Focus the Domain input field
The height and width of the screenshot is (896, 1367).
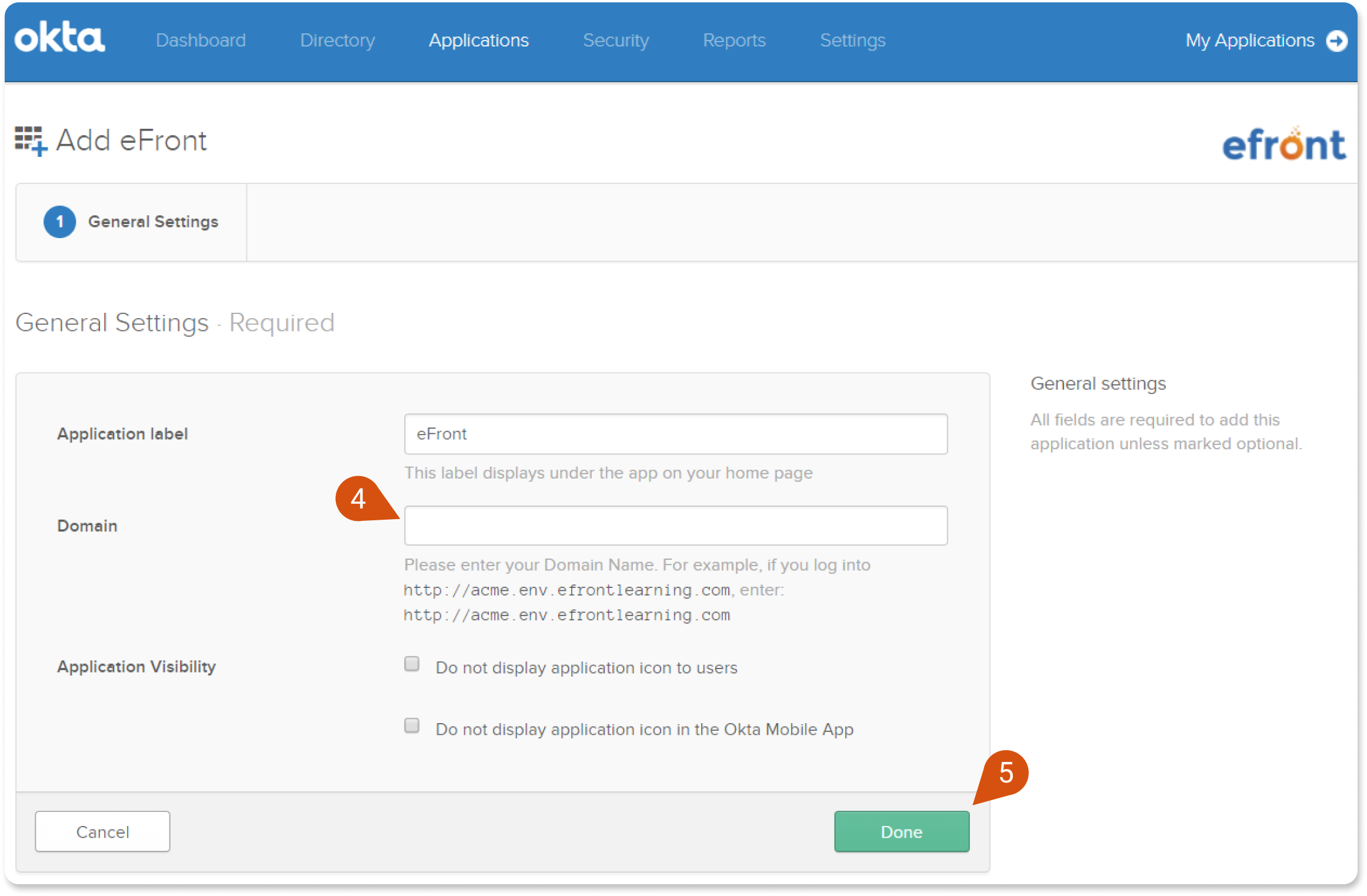pos(675,525)
